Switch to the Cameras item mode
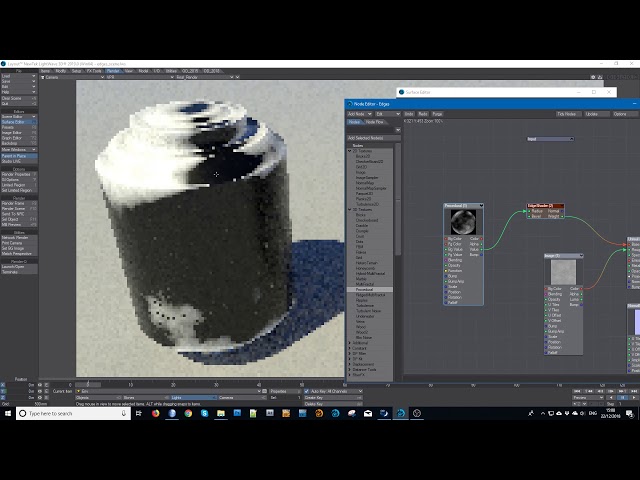 pos(240,398)
